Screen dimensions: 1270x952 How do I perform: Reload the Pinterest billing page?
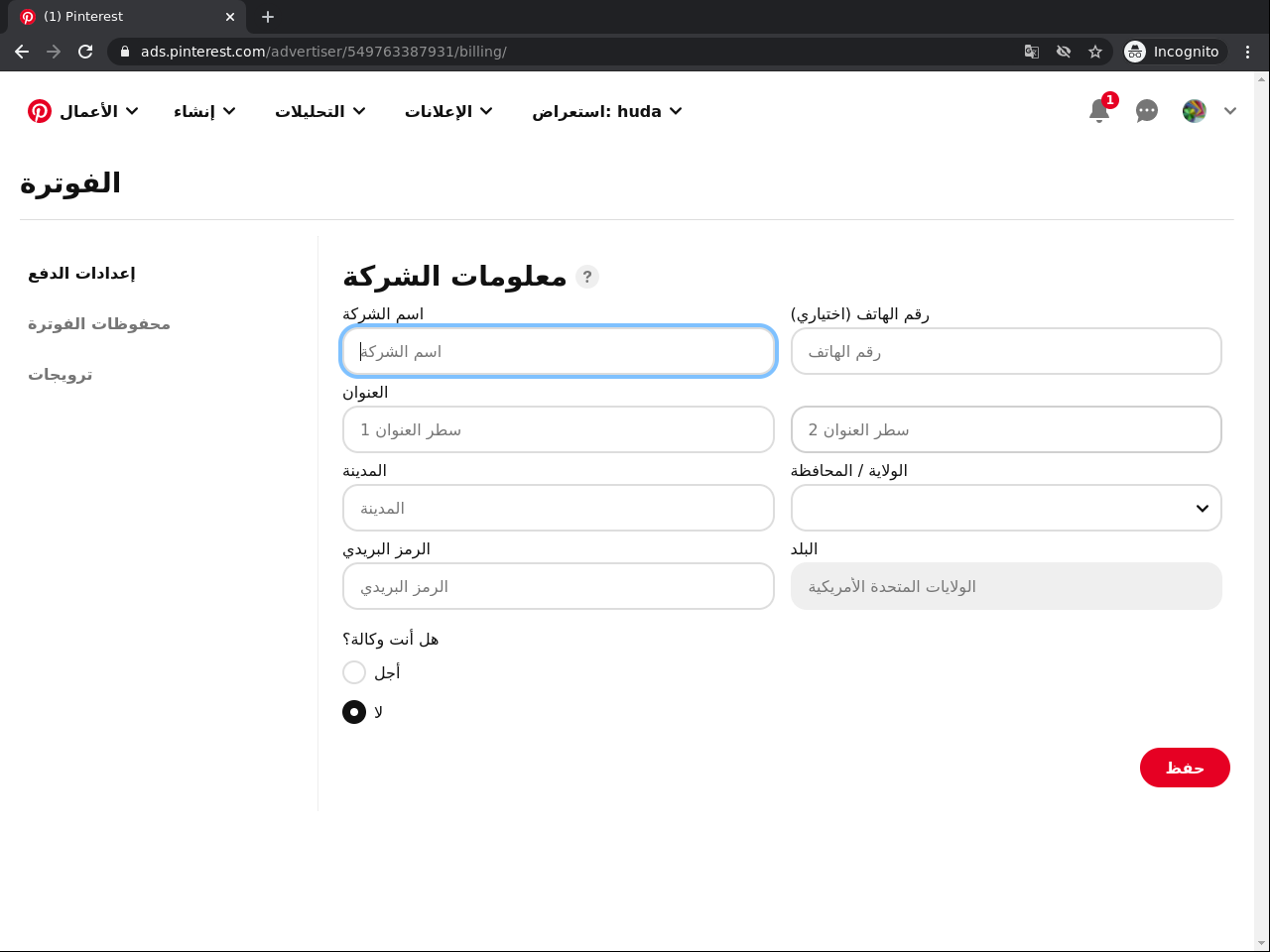pyautogui.click(x=85, y=52)
